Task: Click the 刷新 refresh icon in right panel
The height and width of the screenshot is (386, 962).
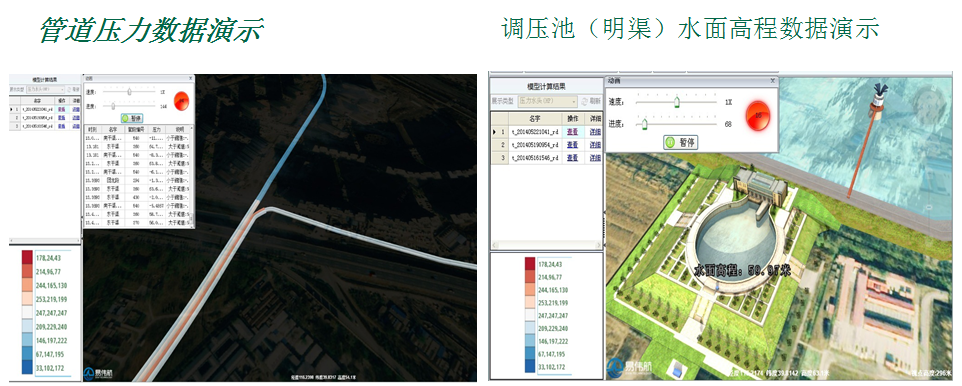Action: point(585,101)
